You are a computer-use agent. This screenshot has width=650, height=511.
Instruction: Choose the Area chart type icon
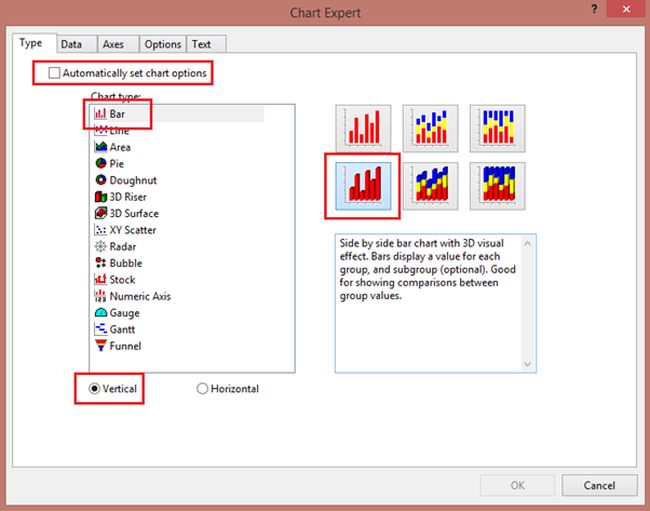pyautogui.click(x=100, y=147)
